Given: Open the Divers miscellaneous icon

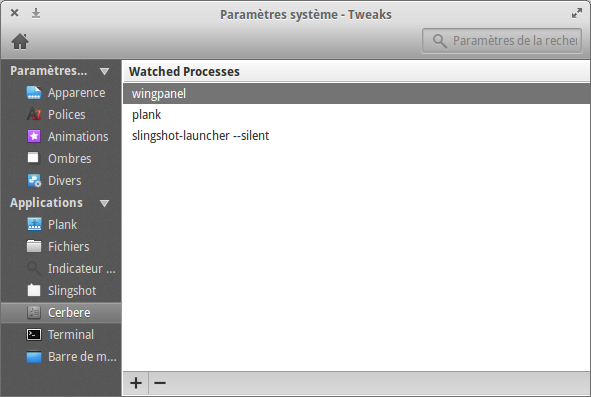Looking at the screenshot, I should click(x=34, y=181).
